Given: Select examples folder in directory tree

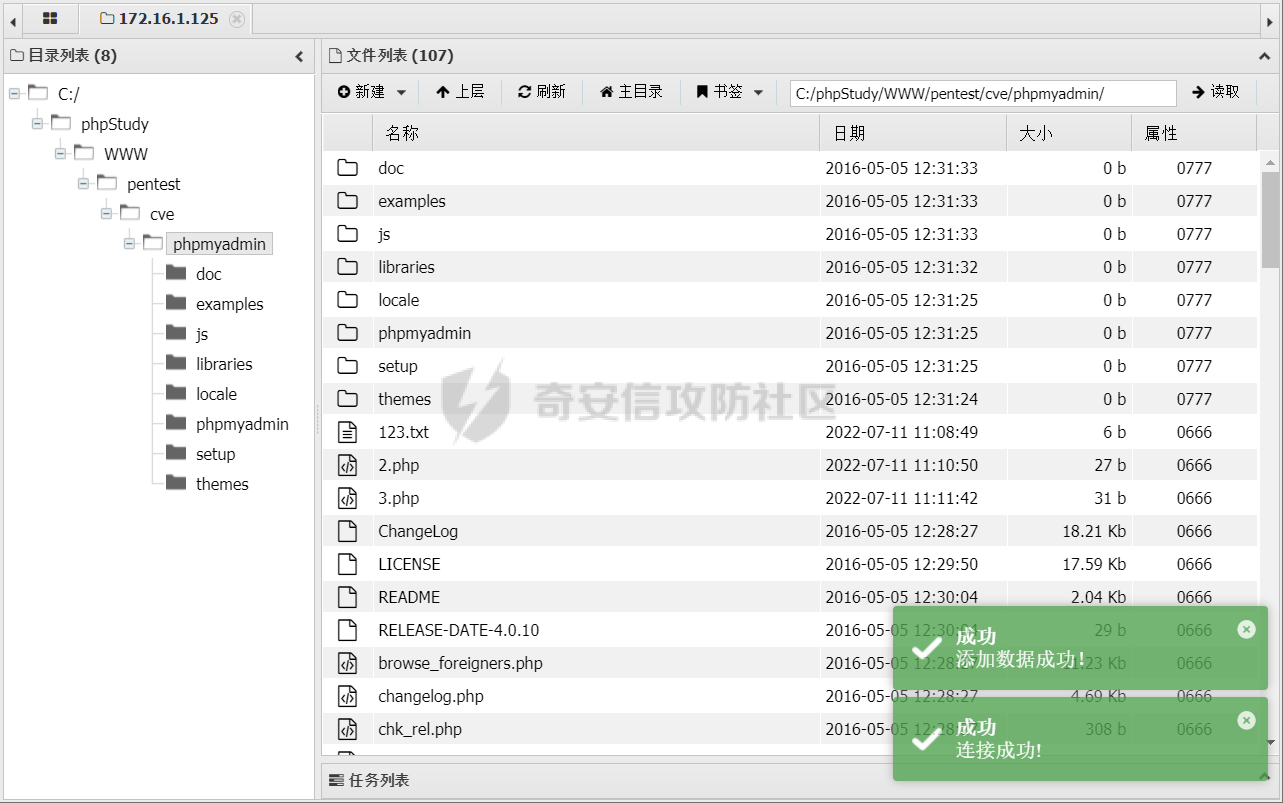Looking at the screenshot, I should coord(230,304).
